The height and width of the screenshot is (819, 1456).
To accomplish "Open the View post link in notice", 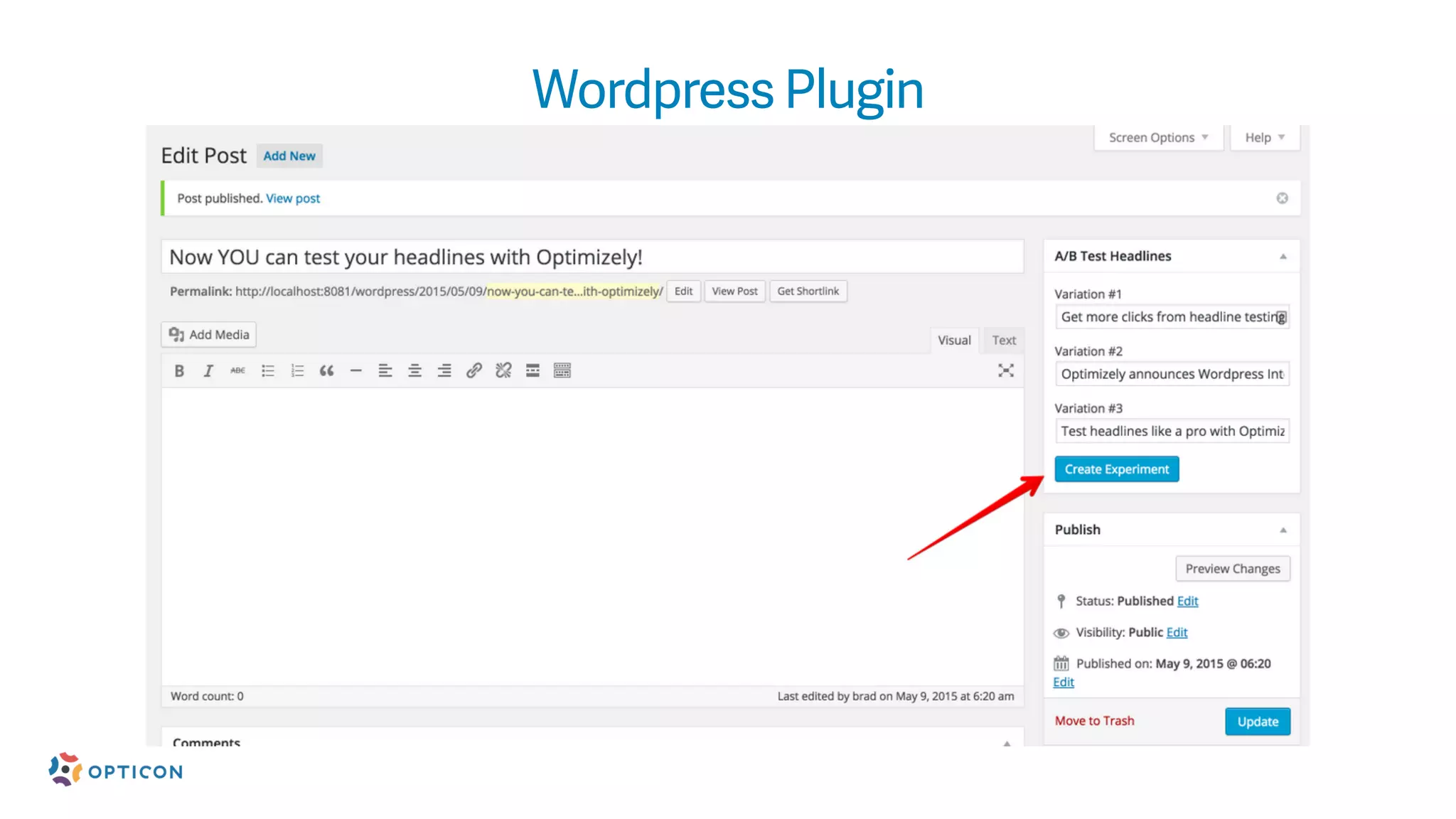I will (293, 198).
